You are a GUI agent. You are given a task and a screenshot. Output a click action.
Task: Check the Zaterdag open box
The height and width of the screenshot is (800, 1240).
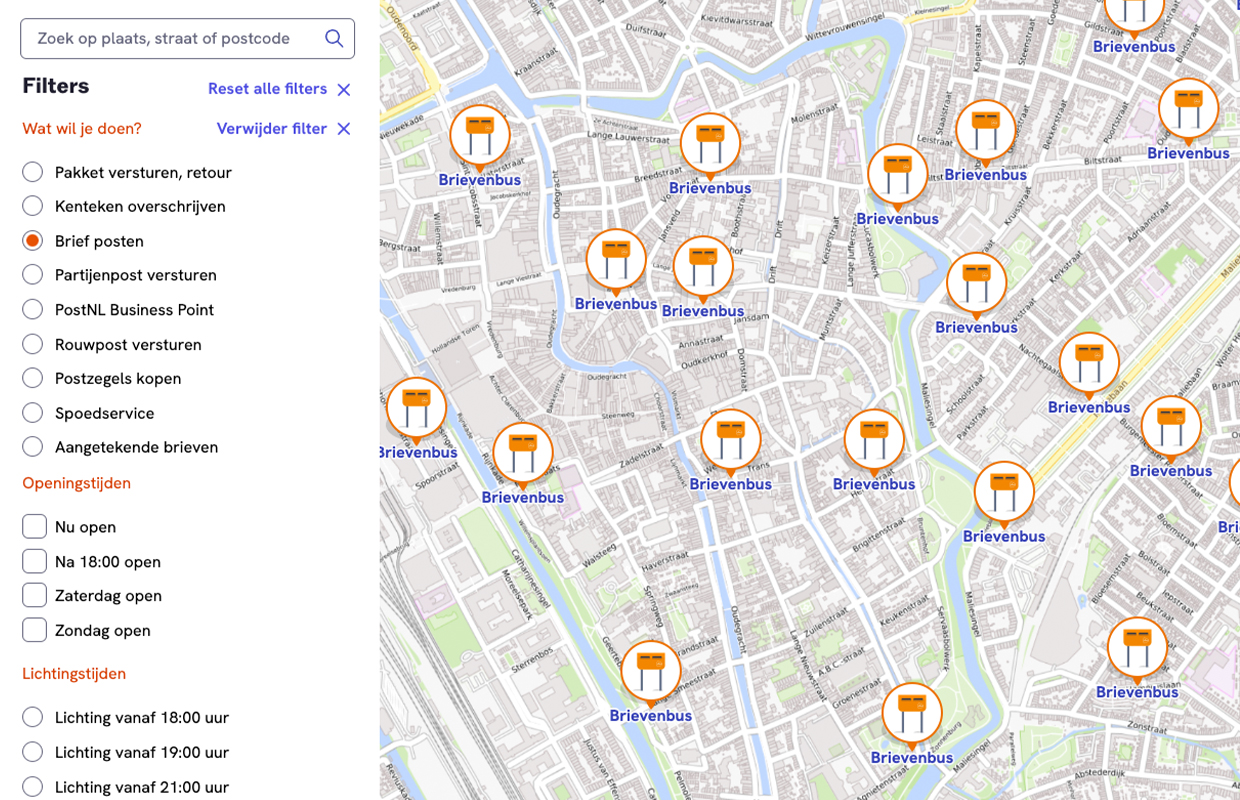click(x=34, y=595)
